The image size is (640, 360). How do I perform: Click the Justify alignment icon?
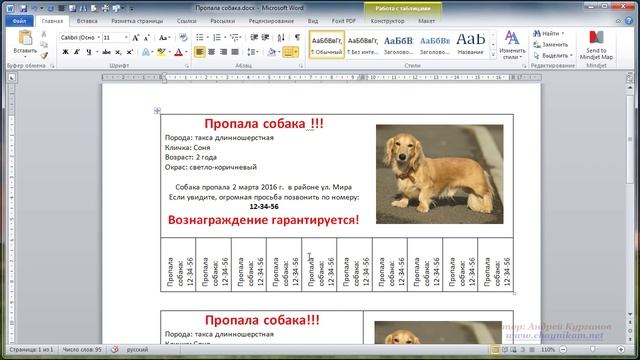[x=235, y=52]
